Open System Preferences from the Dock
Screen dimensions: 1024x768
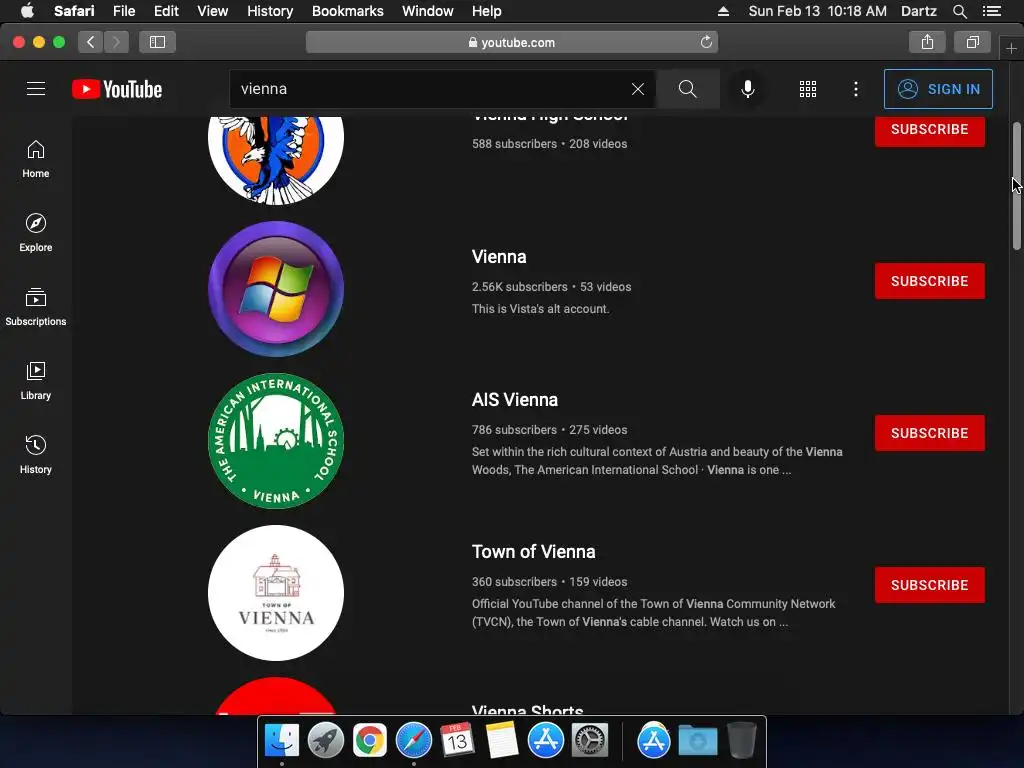[590, 741]
